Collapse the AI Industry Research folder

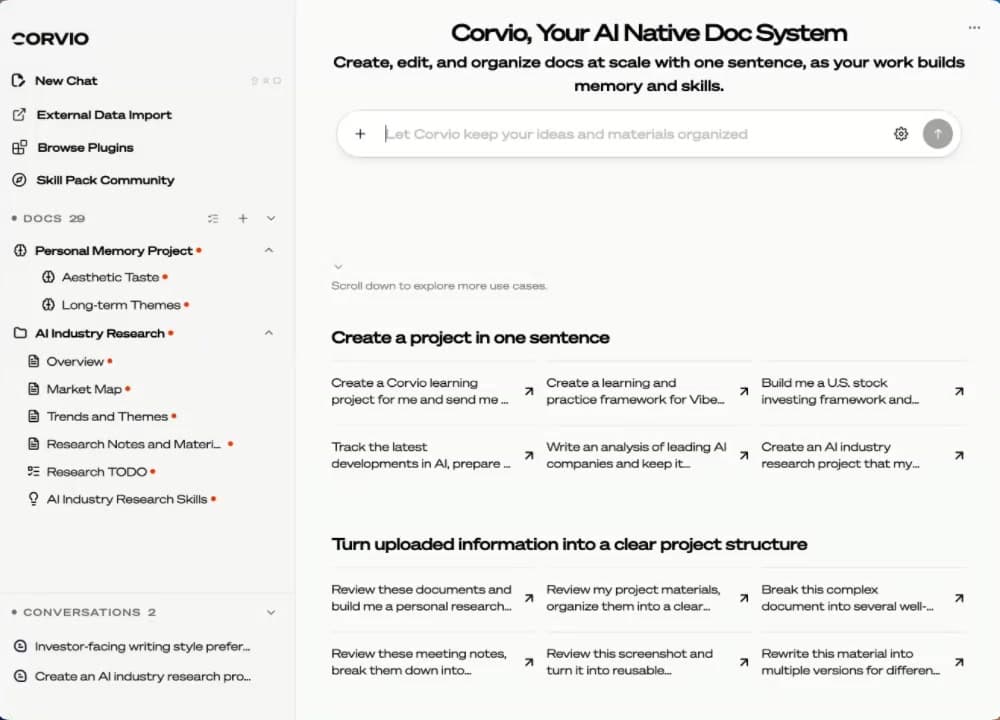point(269,333)
